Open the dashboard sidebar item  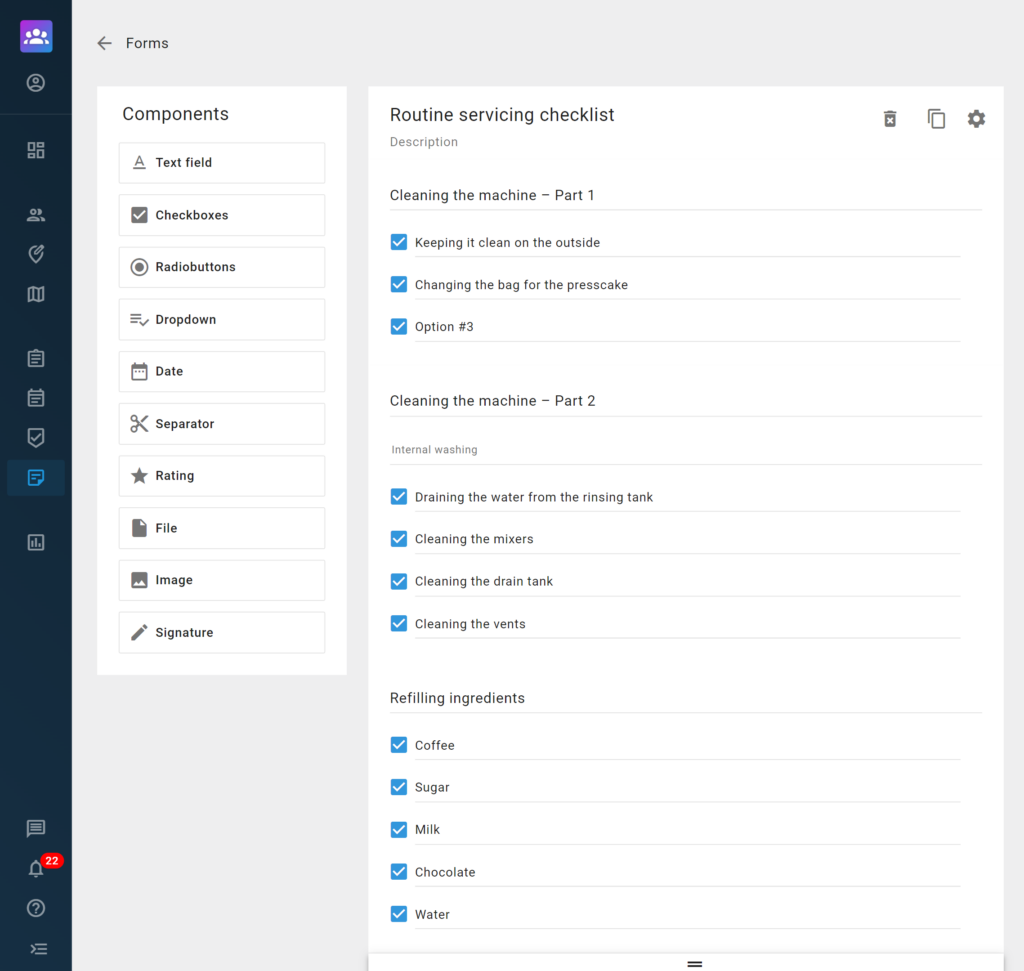coord(36,150)
